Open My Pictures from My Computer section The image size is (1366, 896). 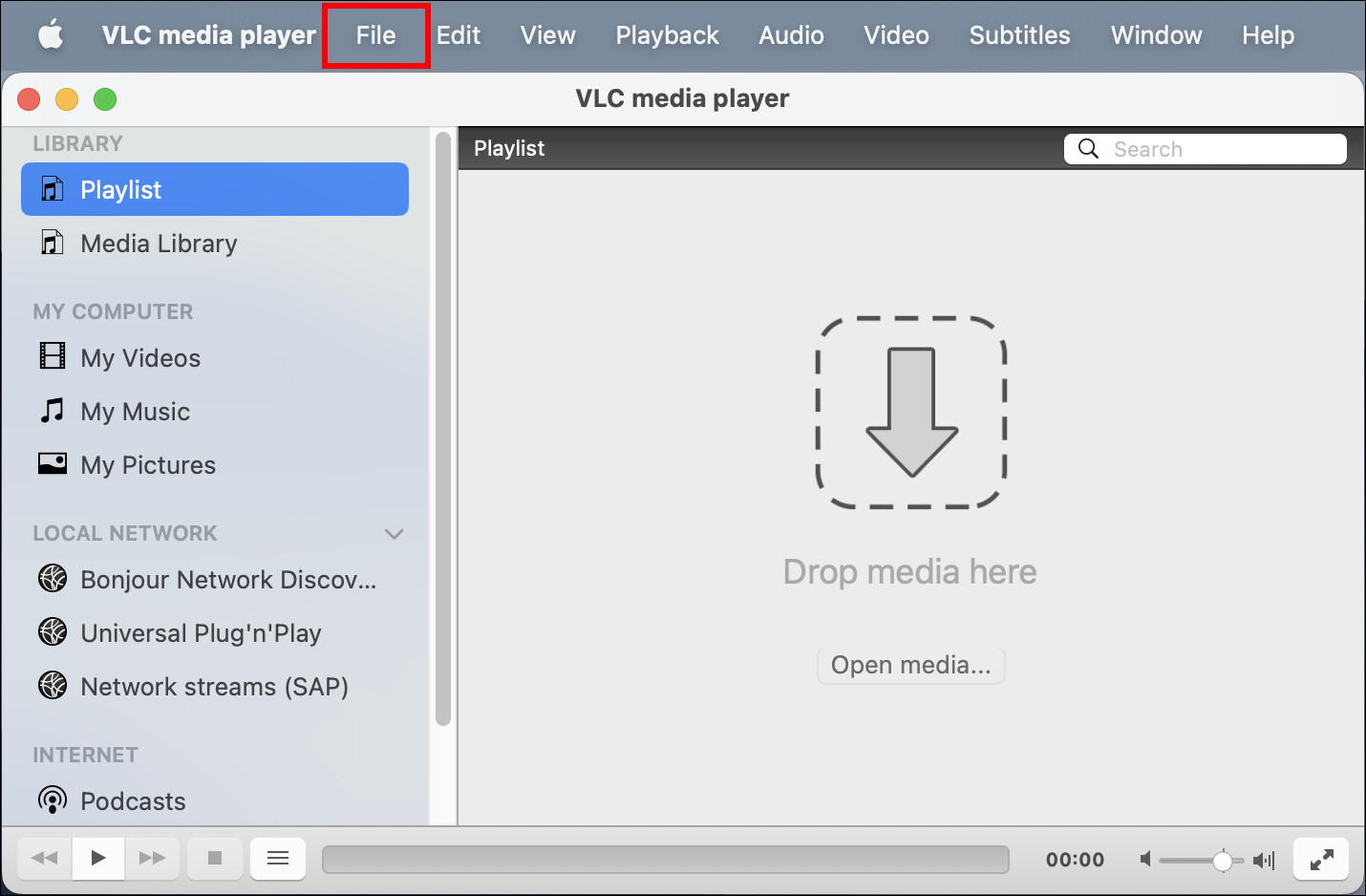coord(148,465)
